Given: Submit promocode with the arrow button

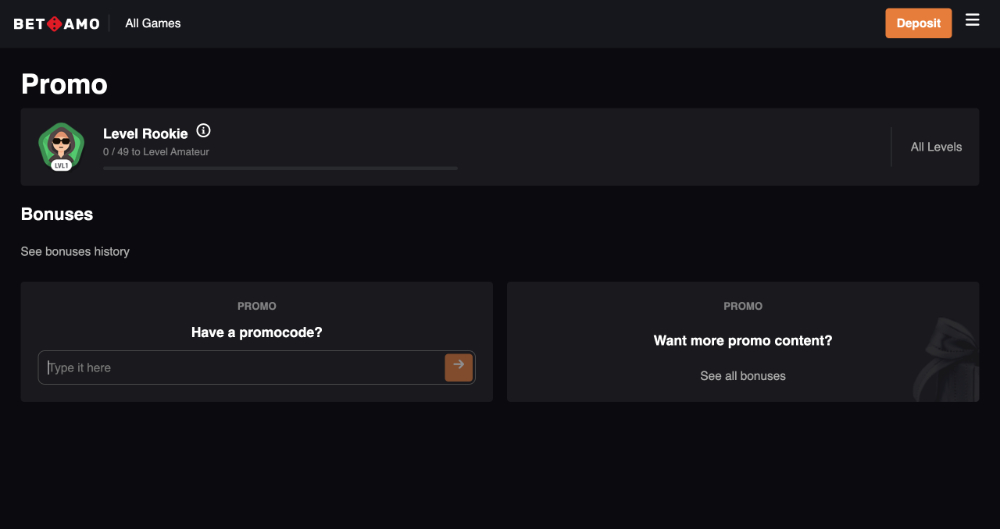Looking at the screenshot, I should [x=458, y=367].
